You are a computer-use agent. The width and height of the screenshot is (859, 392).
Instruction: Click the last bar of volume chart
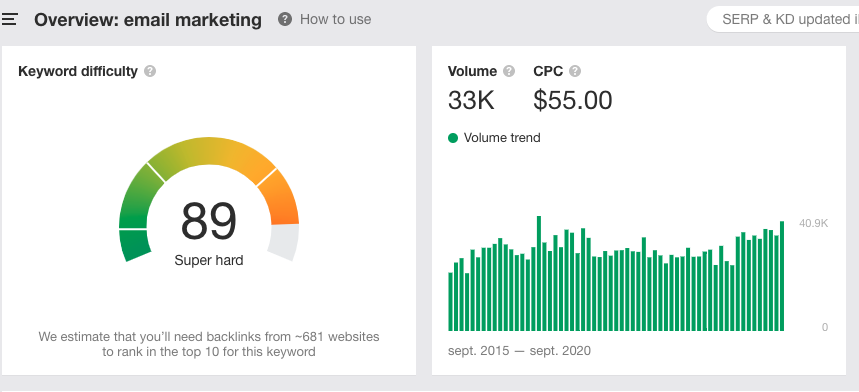click(782, 276)
